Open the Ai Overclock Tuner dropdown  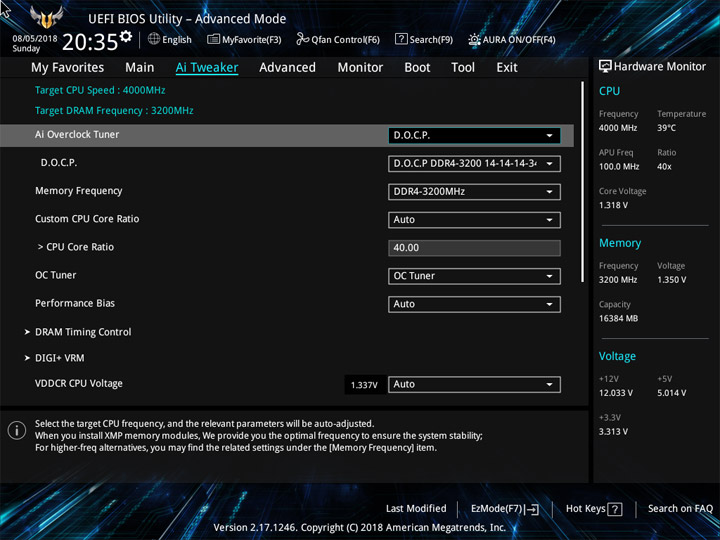pyautogui.click(x=474, y=135)
